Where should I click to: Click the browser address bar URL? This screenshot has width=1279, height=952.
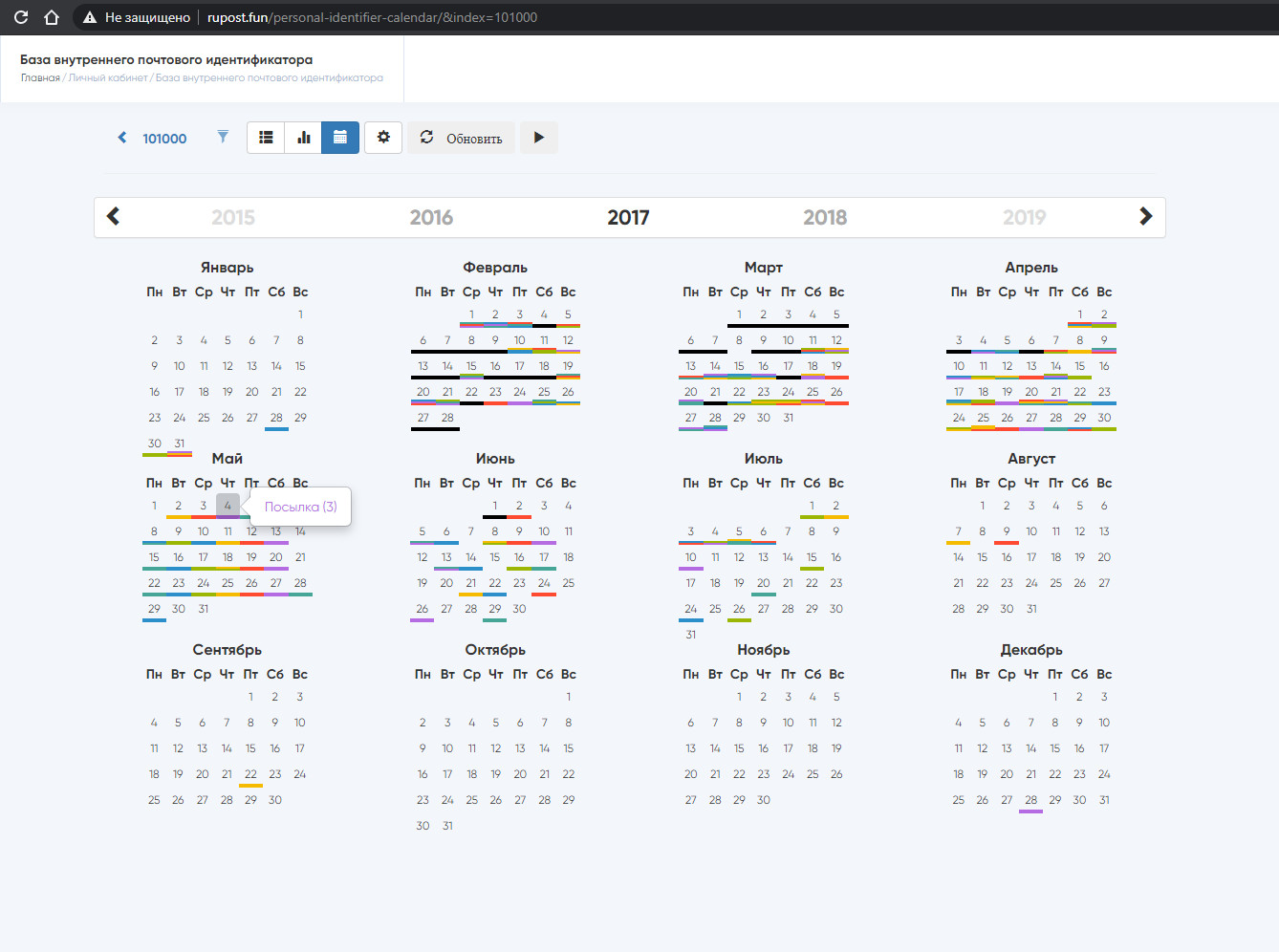point(372,17)
